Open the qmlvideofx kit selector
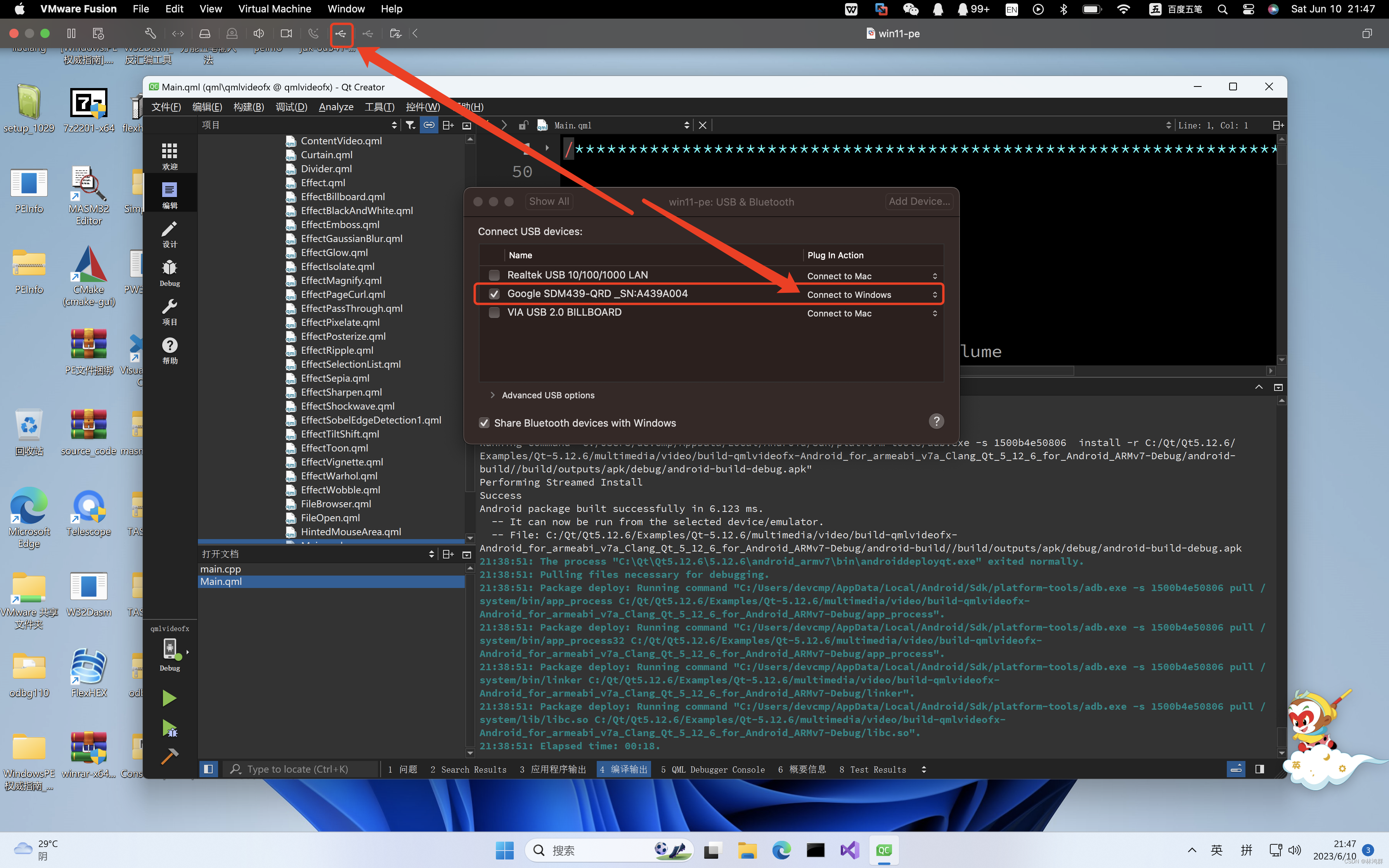Image resolution: width=1389 pixels, height=868 pixels. tap(170, 649)
